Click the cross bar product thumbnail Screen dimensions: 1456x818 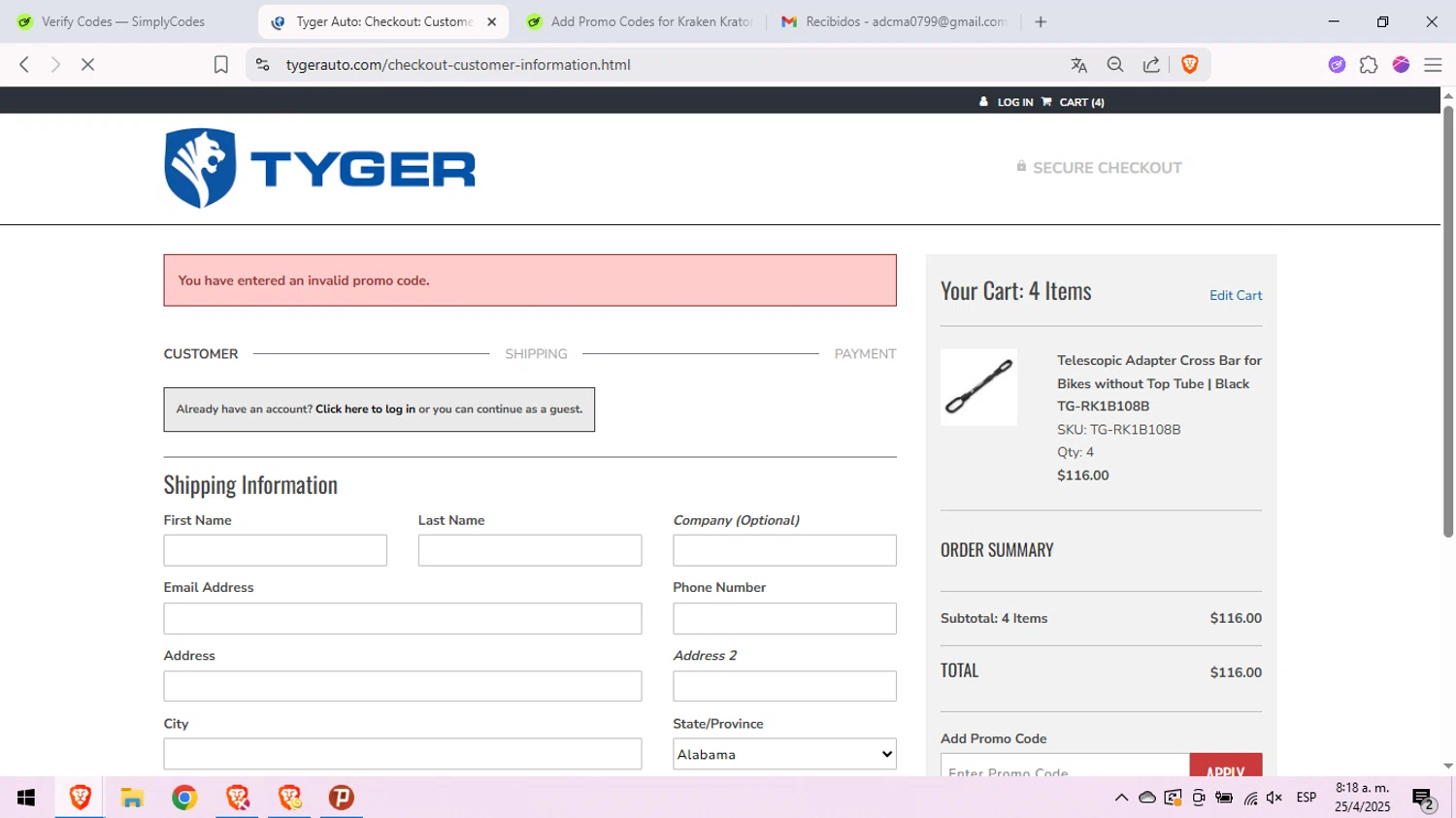pyautogui.click(x=978, y=387)
